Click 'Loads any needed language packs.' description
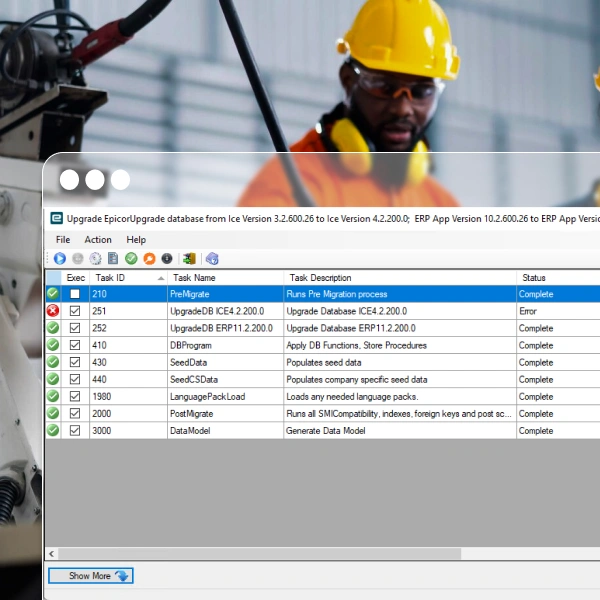The width and height of the screenshot is (600, 600). click(400, 396)
